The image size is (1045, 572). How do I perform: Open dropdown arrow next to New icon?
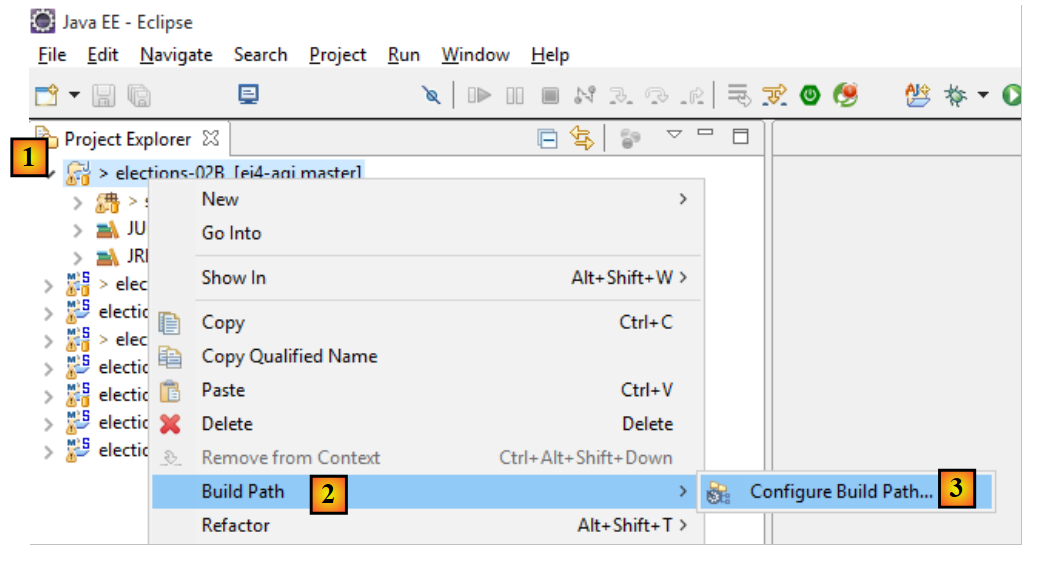pos(74,95)
